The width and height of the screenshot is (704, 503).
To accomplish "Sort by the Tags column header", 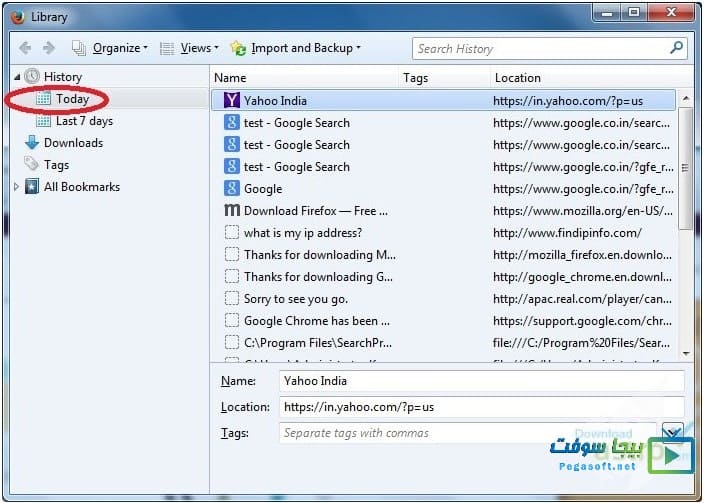I will (x=445, y=78).
